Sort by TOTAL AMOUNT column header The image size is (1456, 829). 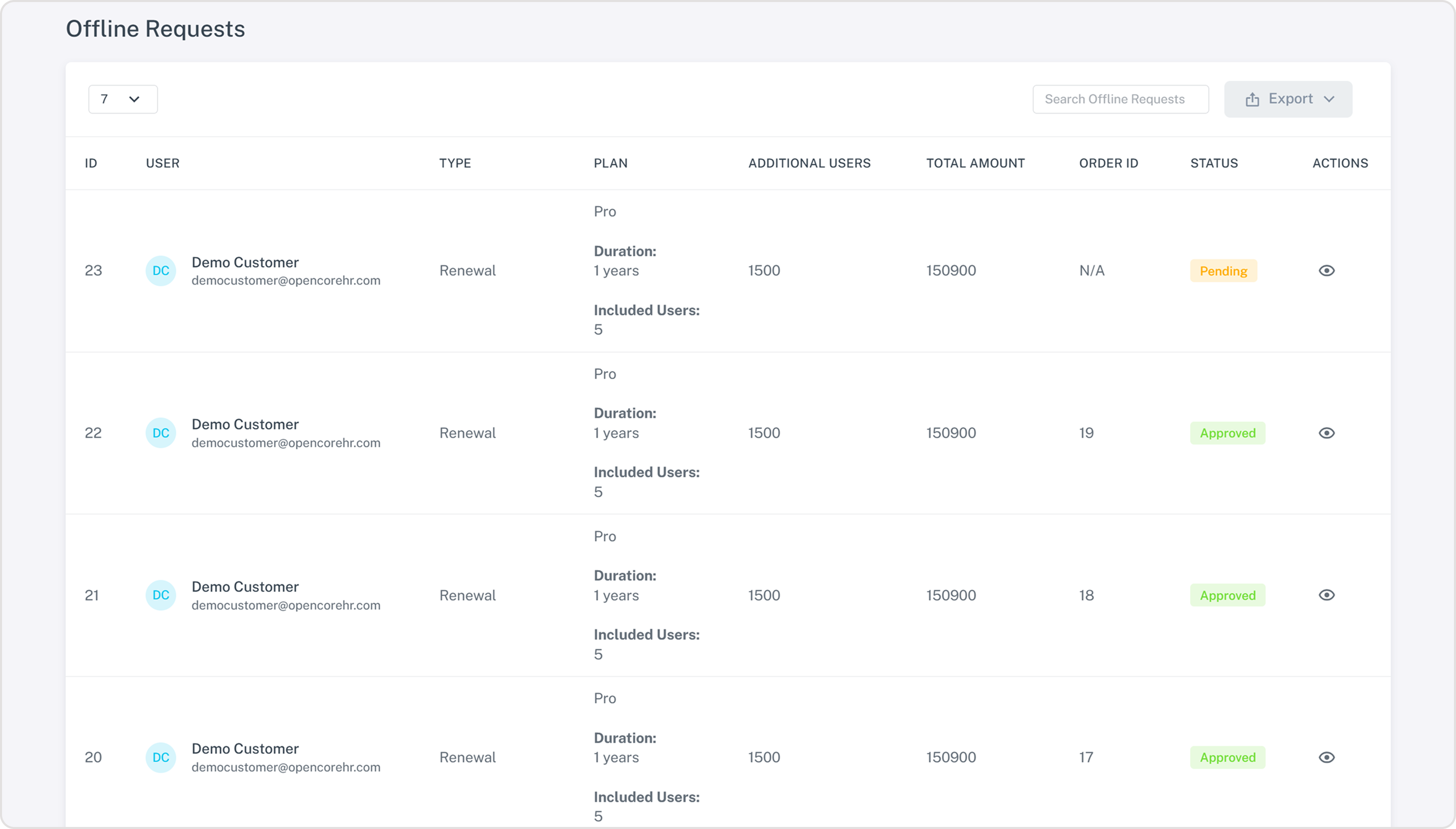(975, 163)
